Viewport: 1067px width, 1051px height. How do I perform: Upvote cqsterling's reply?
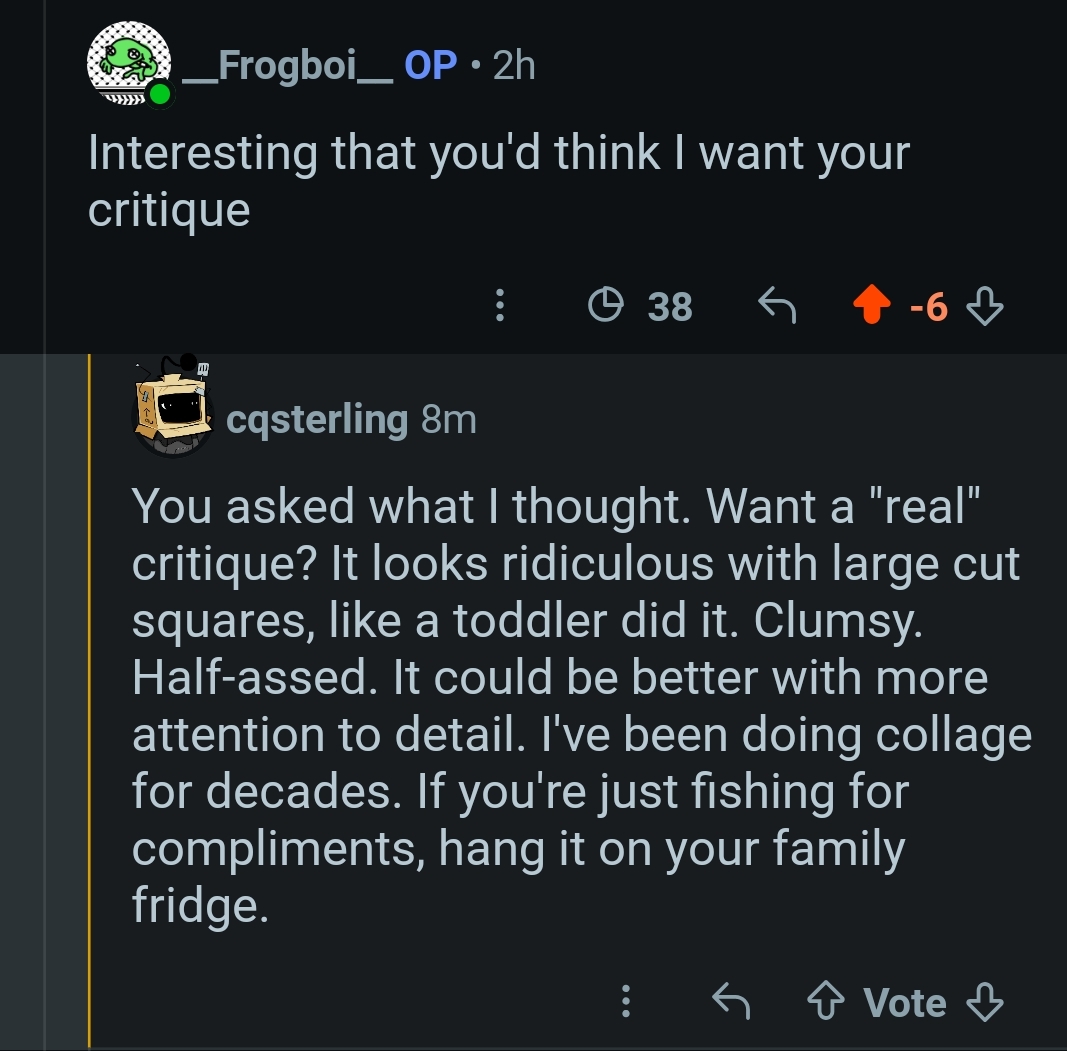click(x=828, y=1002)
